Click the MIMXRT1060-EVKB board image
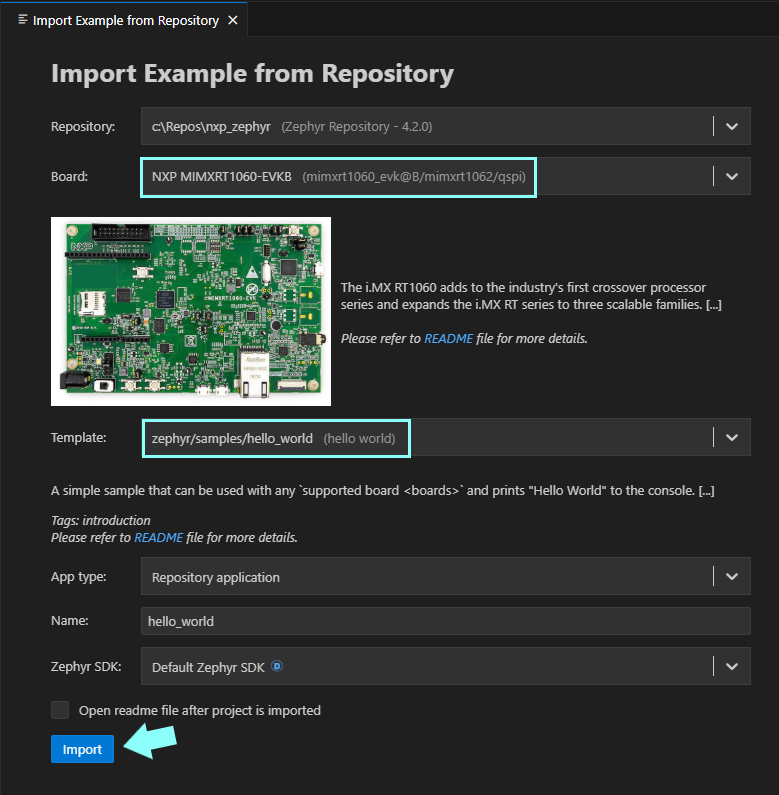The height and width of the screenshot is (795, 779). coord(191,311)
